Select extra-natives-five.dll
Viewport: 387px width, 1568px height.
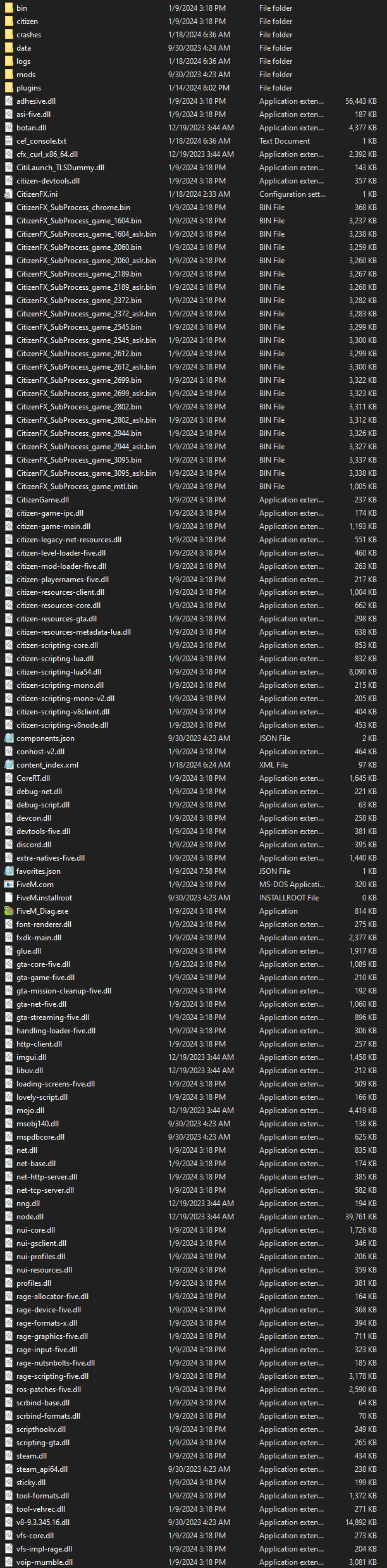coord(51,857)
